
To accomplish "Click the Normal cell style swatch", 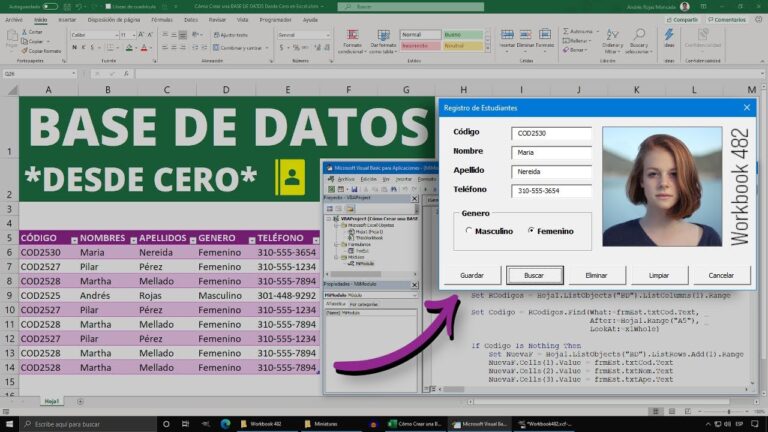I will 420,35.
